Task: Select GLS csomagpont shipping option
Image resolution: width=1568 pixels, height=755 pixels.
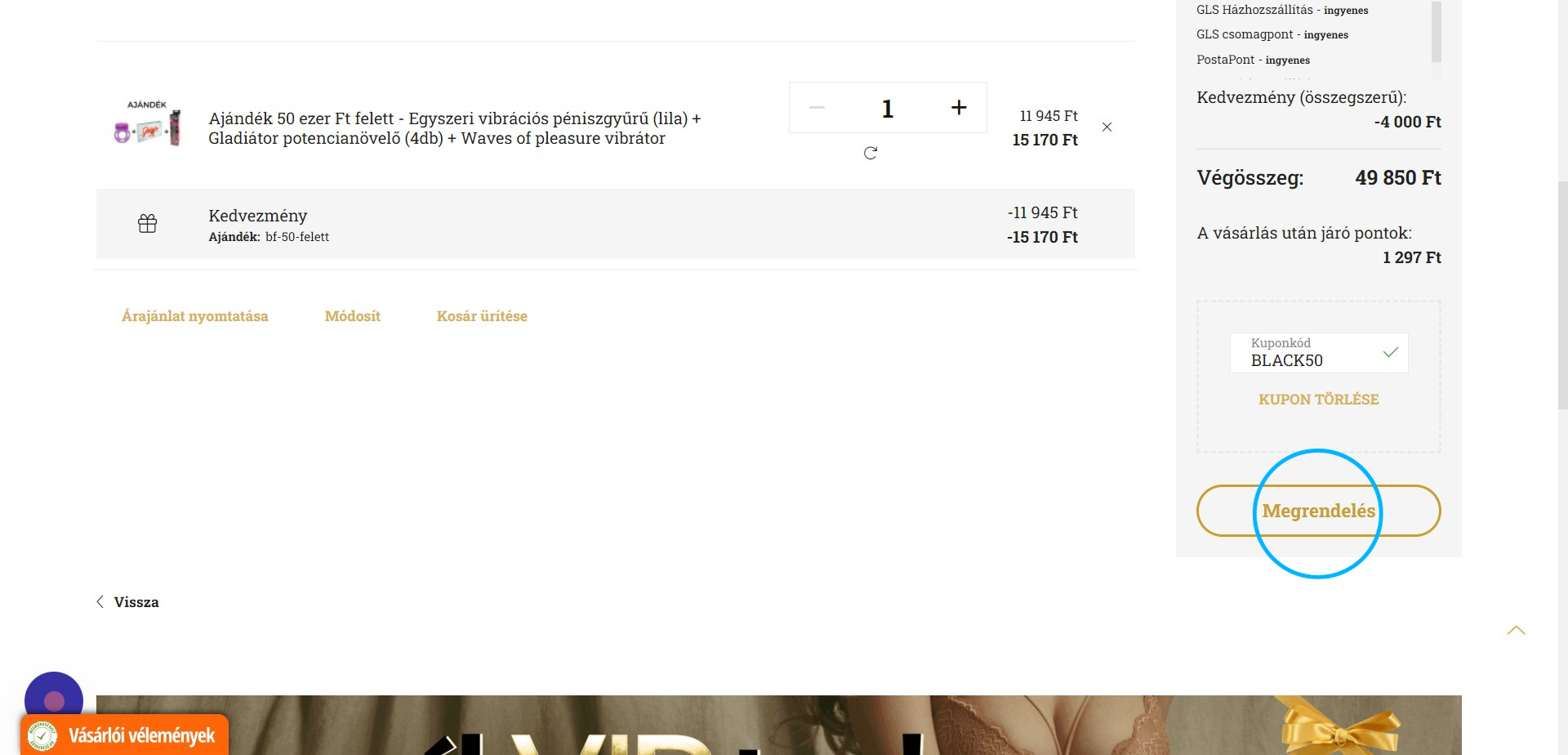Action: click(x=1272, y=34)
